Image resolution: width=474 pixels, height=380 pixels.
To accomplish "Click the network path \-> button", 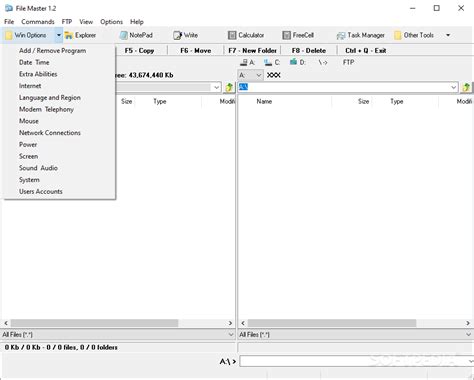I will click(323, 62).
